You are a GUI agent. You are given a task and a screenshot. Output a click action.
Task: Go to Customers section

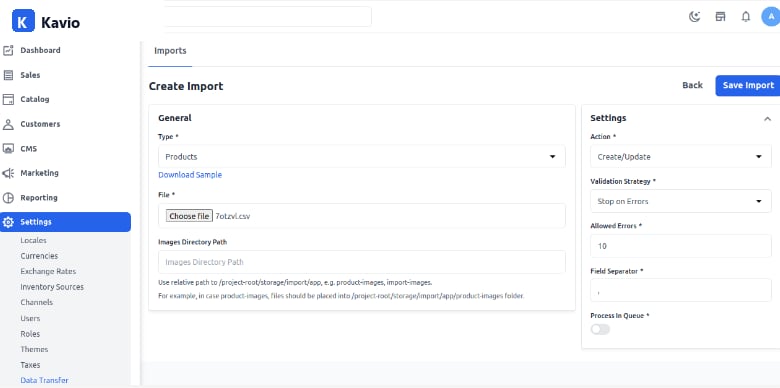click(65, 124)
